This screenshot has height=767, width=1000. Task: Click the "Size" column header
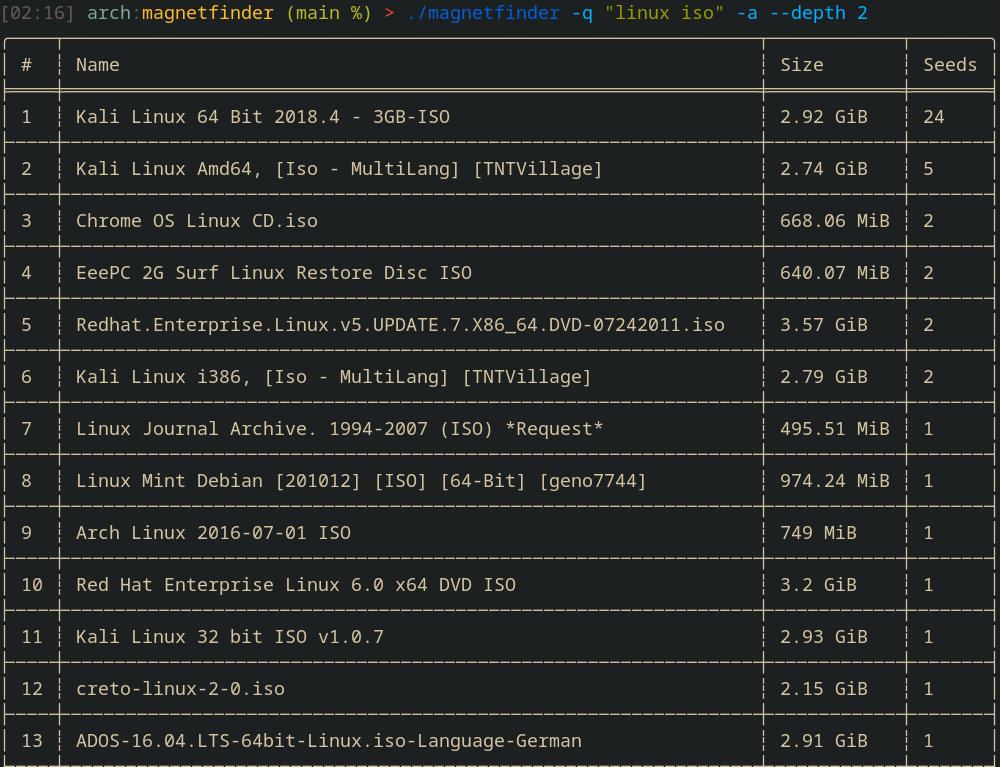click(802, 65)
